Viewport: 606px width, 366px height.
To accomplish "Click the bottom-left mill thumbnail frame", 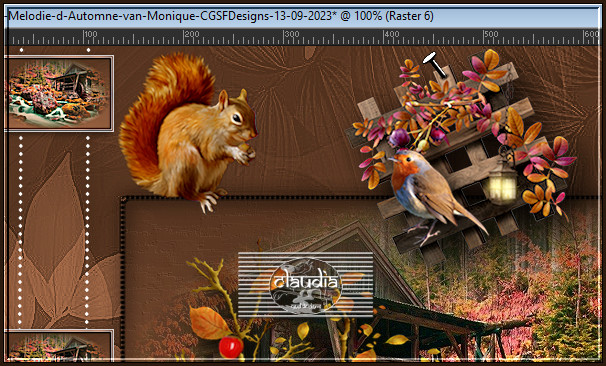I will pos(59,345).
